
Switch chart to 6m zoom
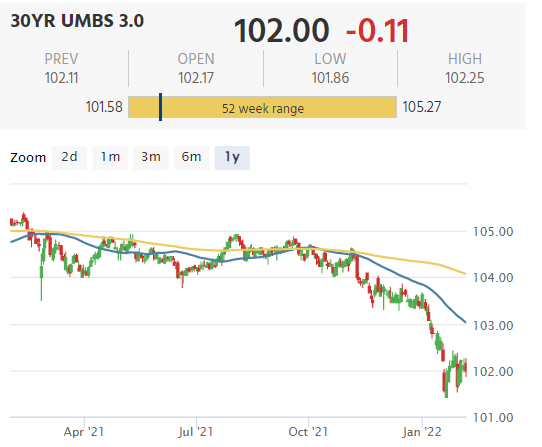click(191, 158)
